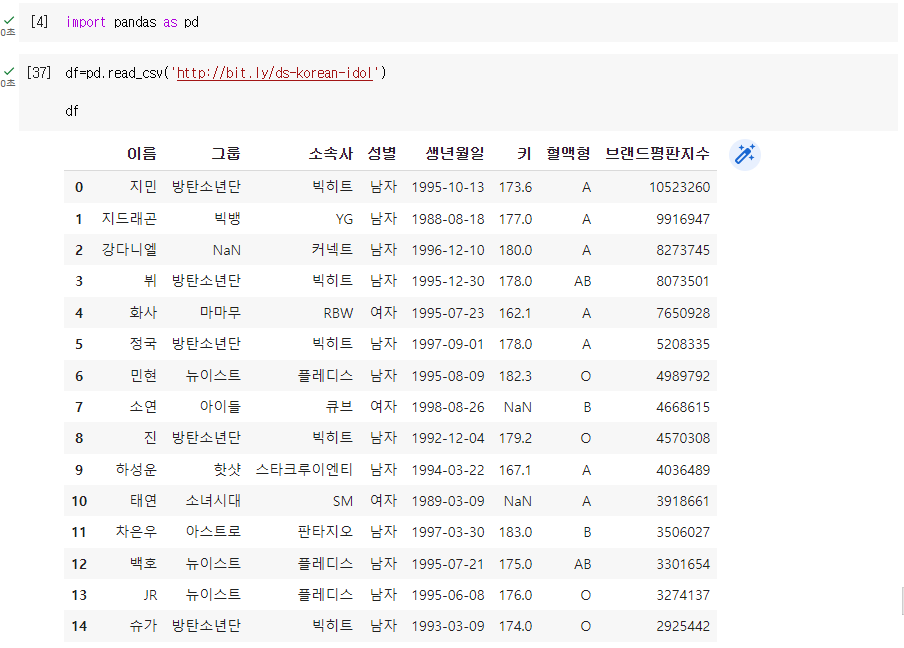Select the agency cell 큐브
Viewport: 904px width, 648px height.
point(339,406)
